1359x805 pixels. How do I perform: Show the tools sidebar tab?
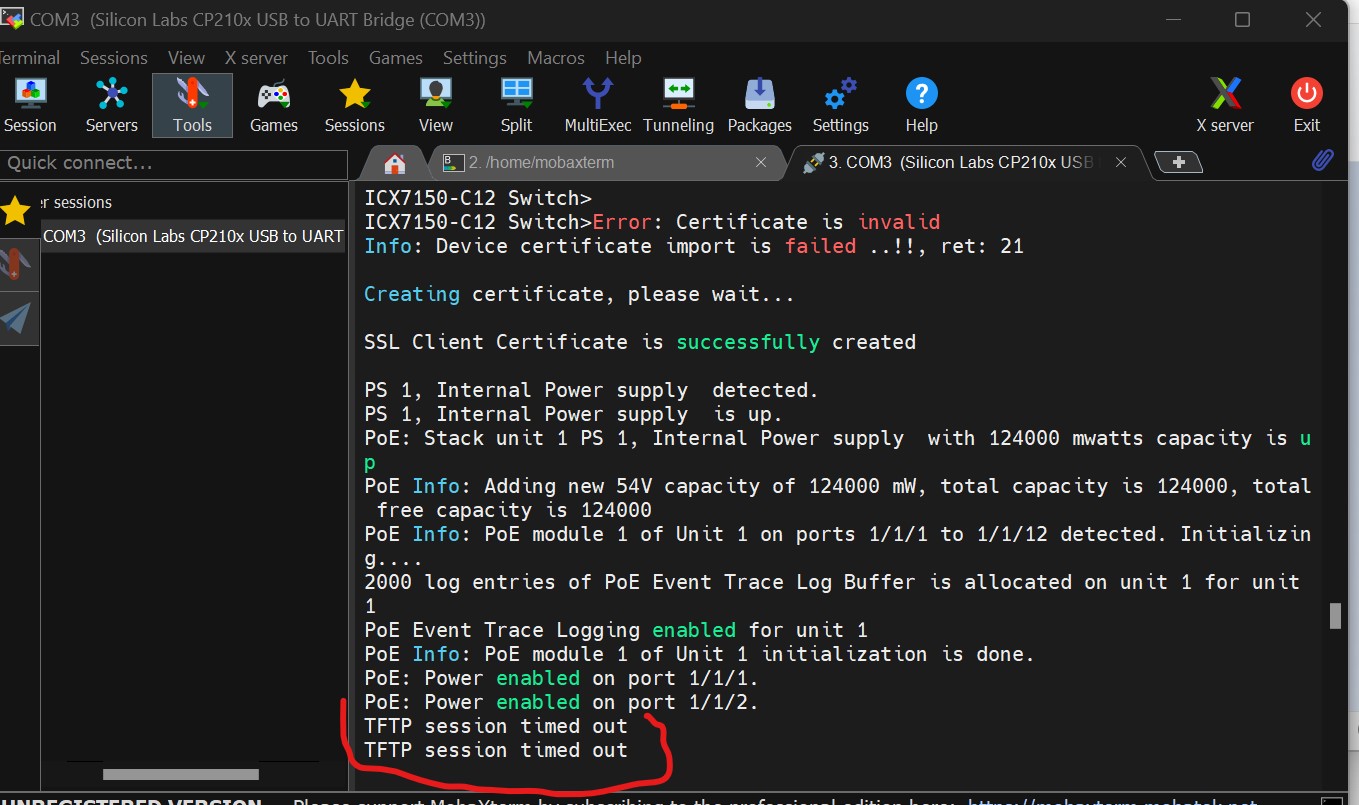(x=18, y=264)
